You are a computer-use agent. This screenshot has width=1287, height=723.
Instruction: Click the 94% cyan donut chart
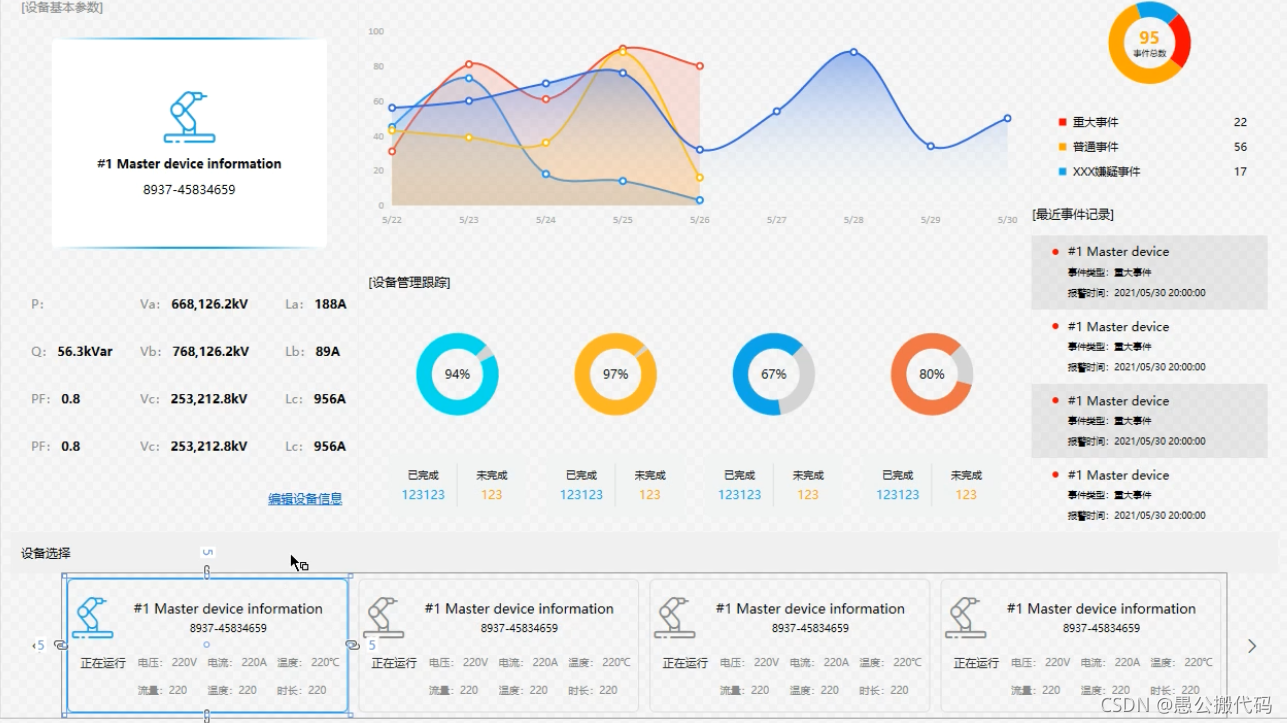(457, 374)
